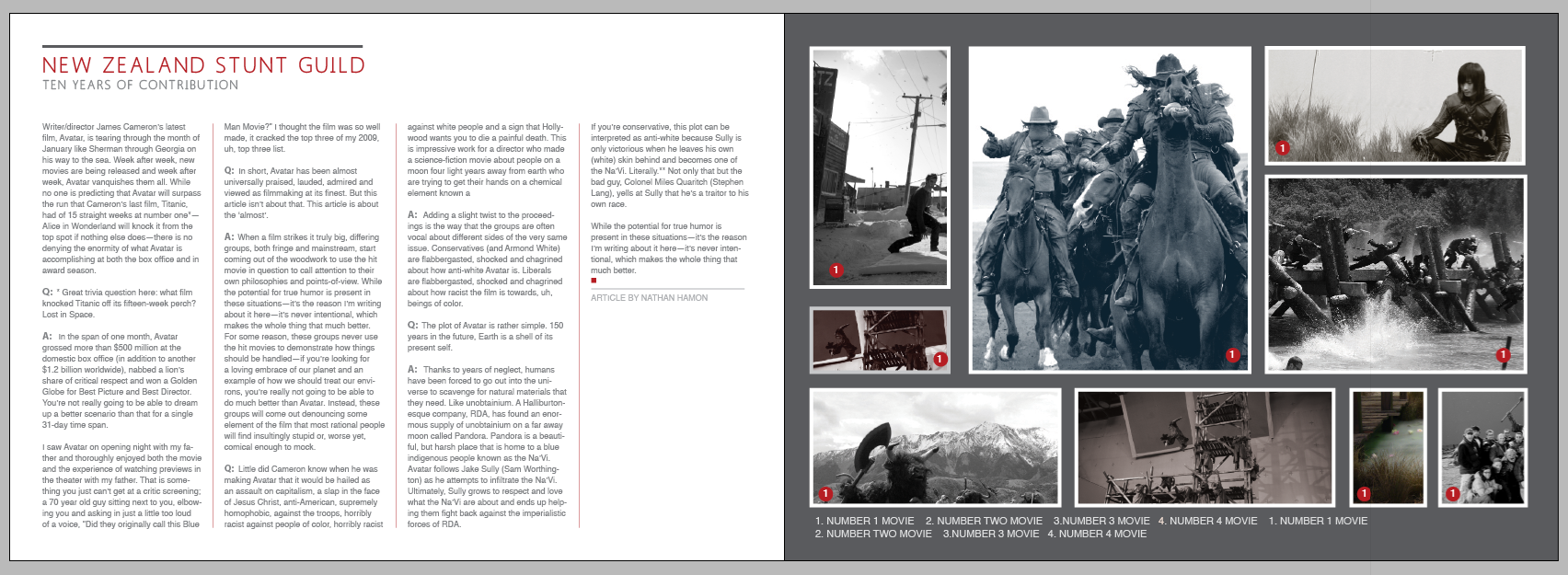Image resolution: width=1568 pixels, height=575 pixels.
Task: Click the subtitle 'TEN YEARS OF CONTRIBUTION'
Action: pyautogui.click(x=141, y=85)
